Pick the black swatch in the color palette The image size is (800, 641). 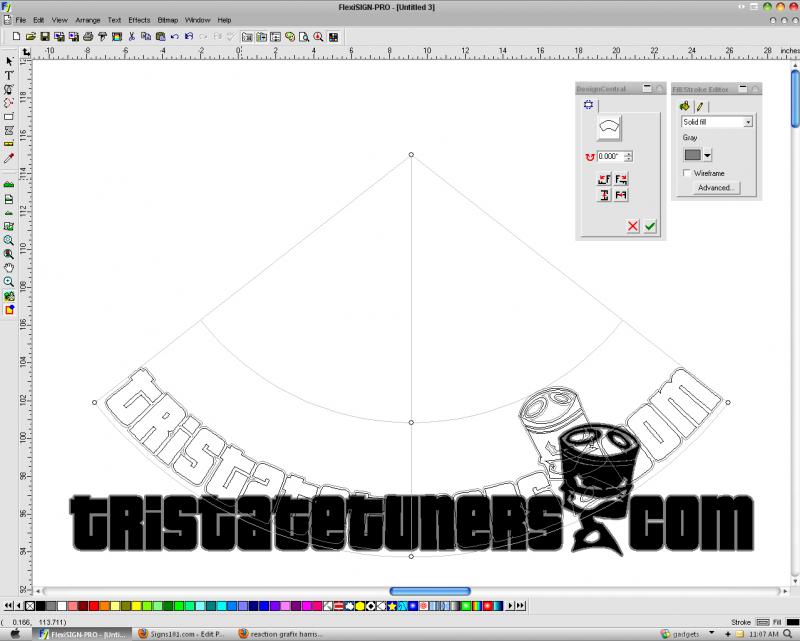click(x=40, y=606)
